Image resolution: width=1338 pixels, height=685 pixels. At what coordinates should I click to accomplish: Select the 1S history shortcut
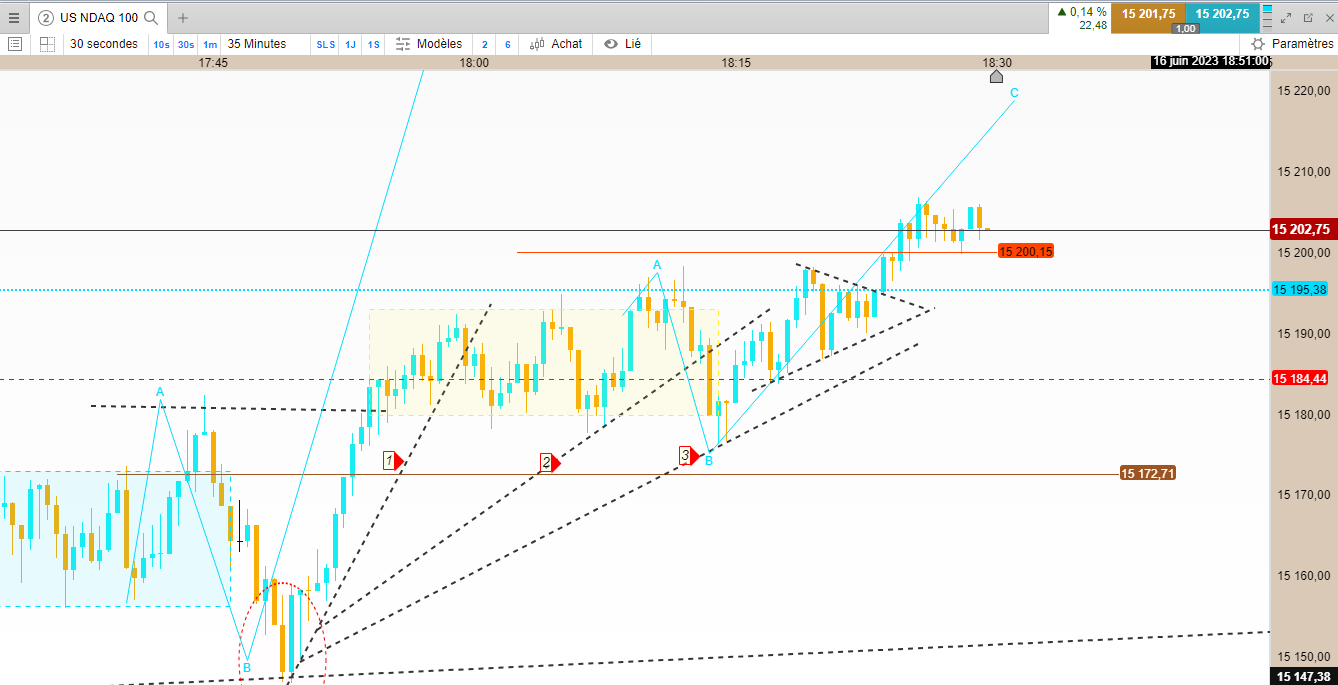373,45
